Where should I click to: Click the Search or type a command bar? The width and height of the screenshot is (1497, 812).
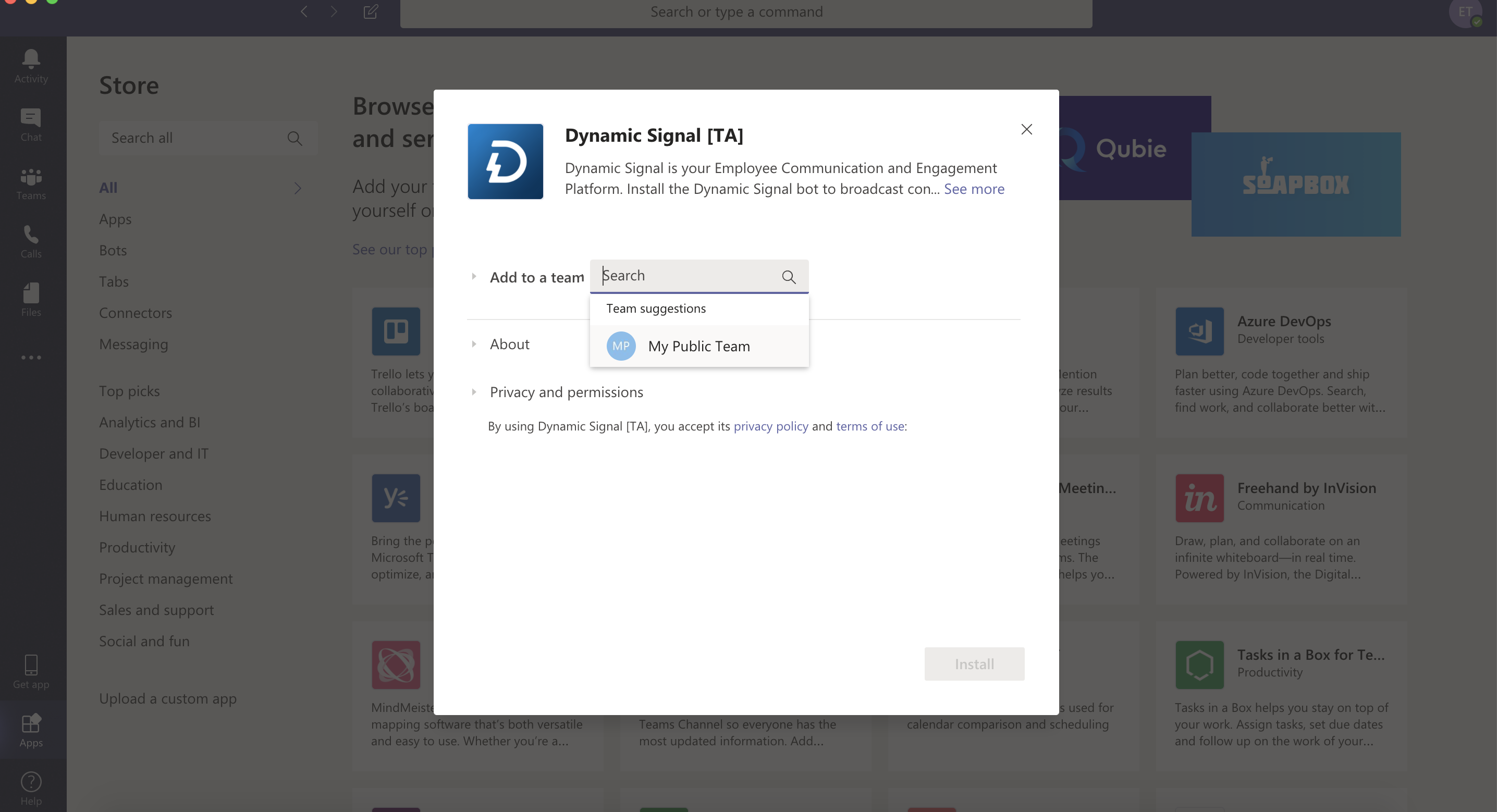pyautogui.click(x=746, y=12)
